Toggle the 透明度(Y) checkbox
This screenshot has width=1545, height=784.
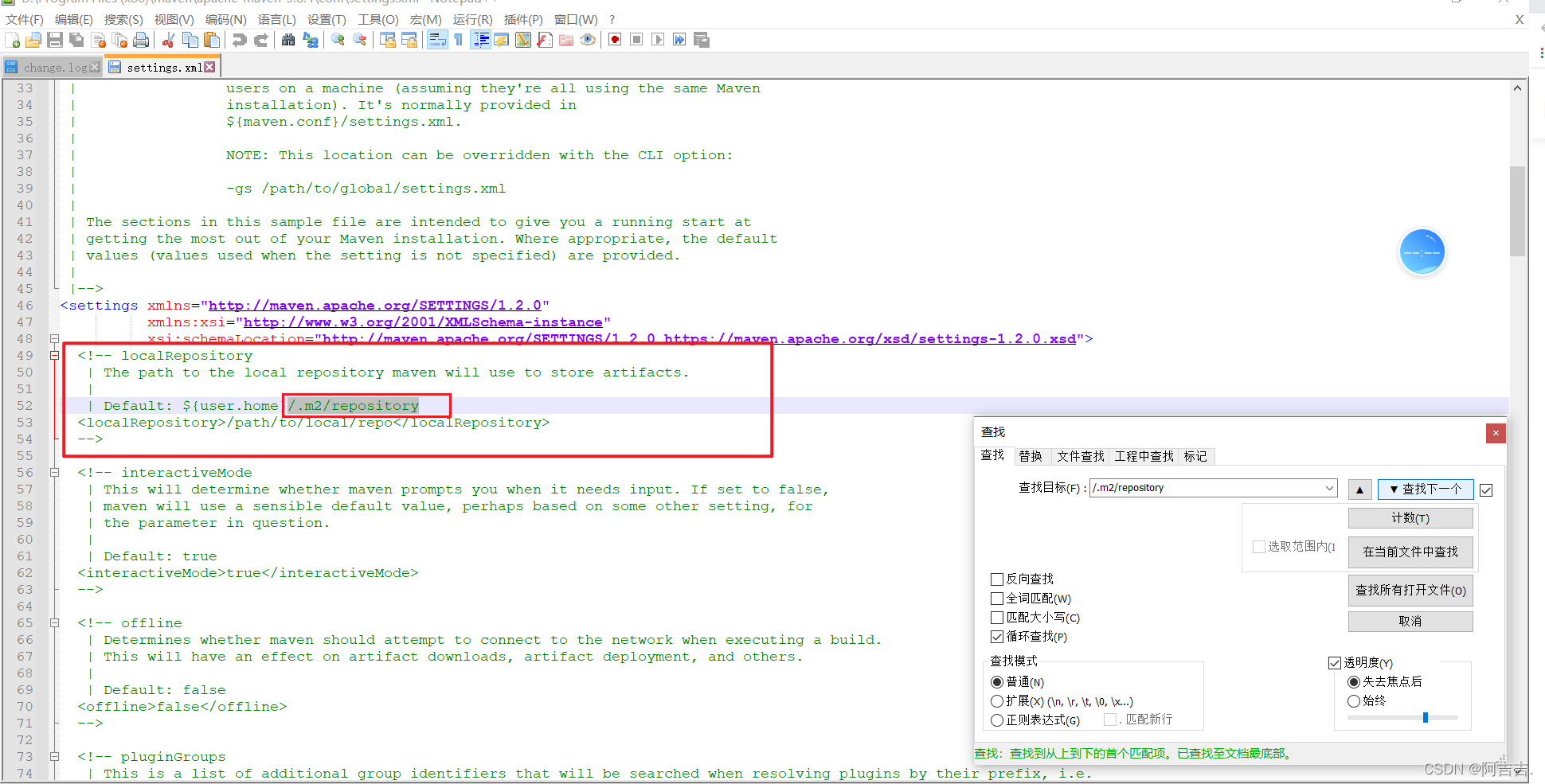pyautogui.click(x=1335, y=663)
